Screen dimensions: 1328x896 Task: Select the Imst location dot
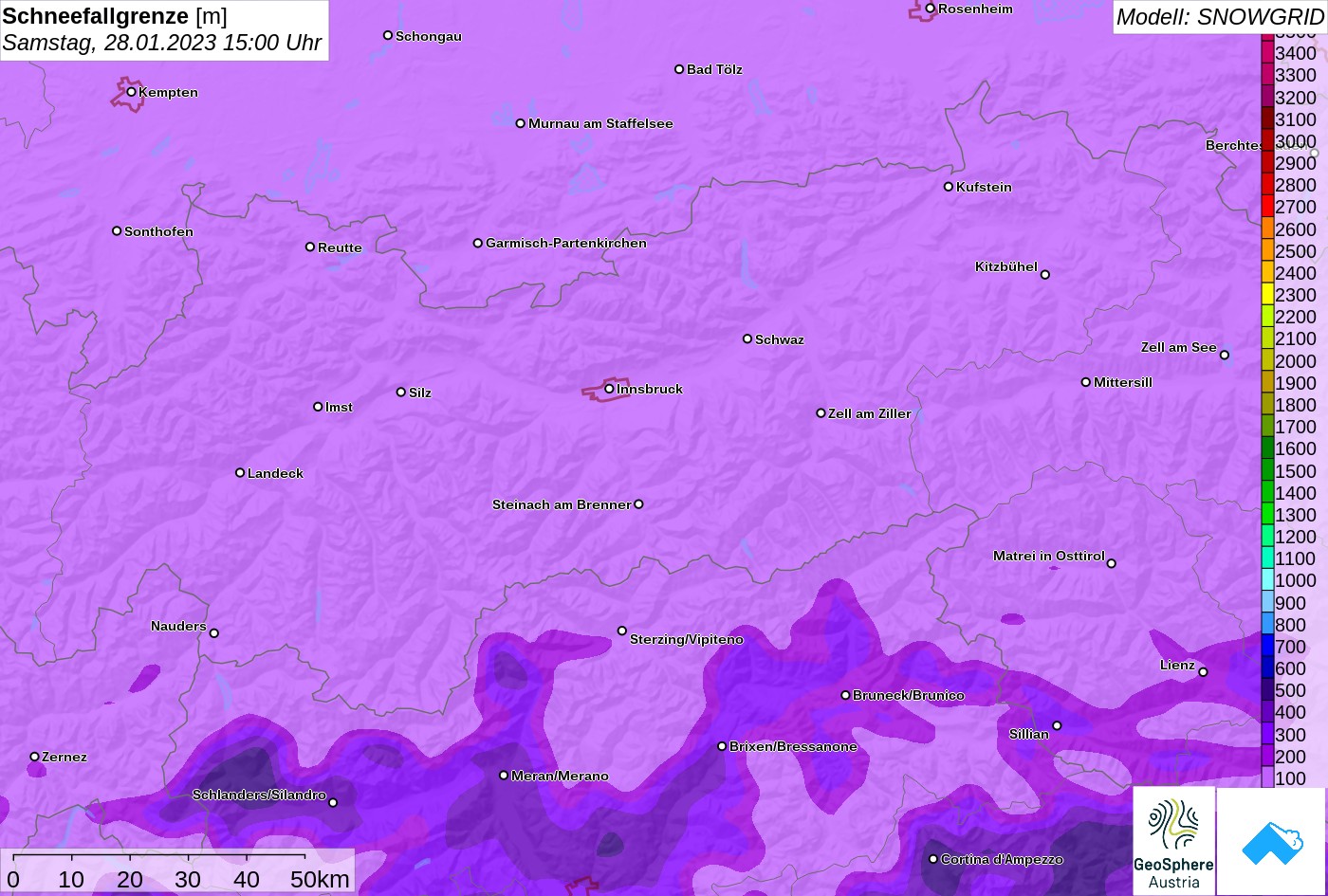point(318,407)
